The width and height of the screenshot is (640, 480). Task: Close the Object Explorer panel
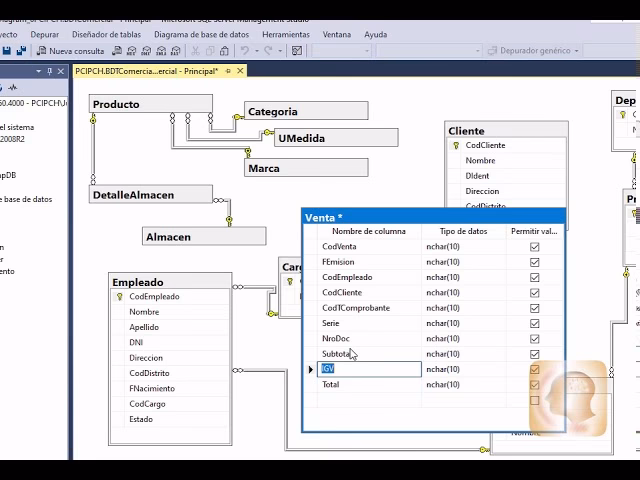(x=61, y=71)
